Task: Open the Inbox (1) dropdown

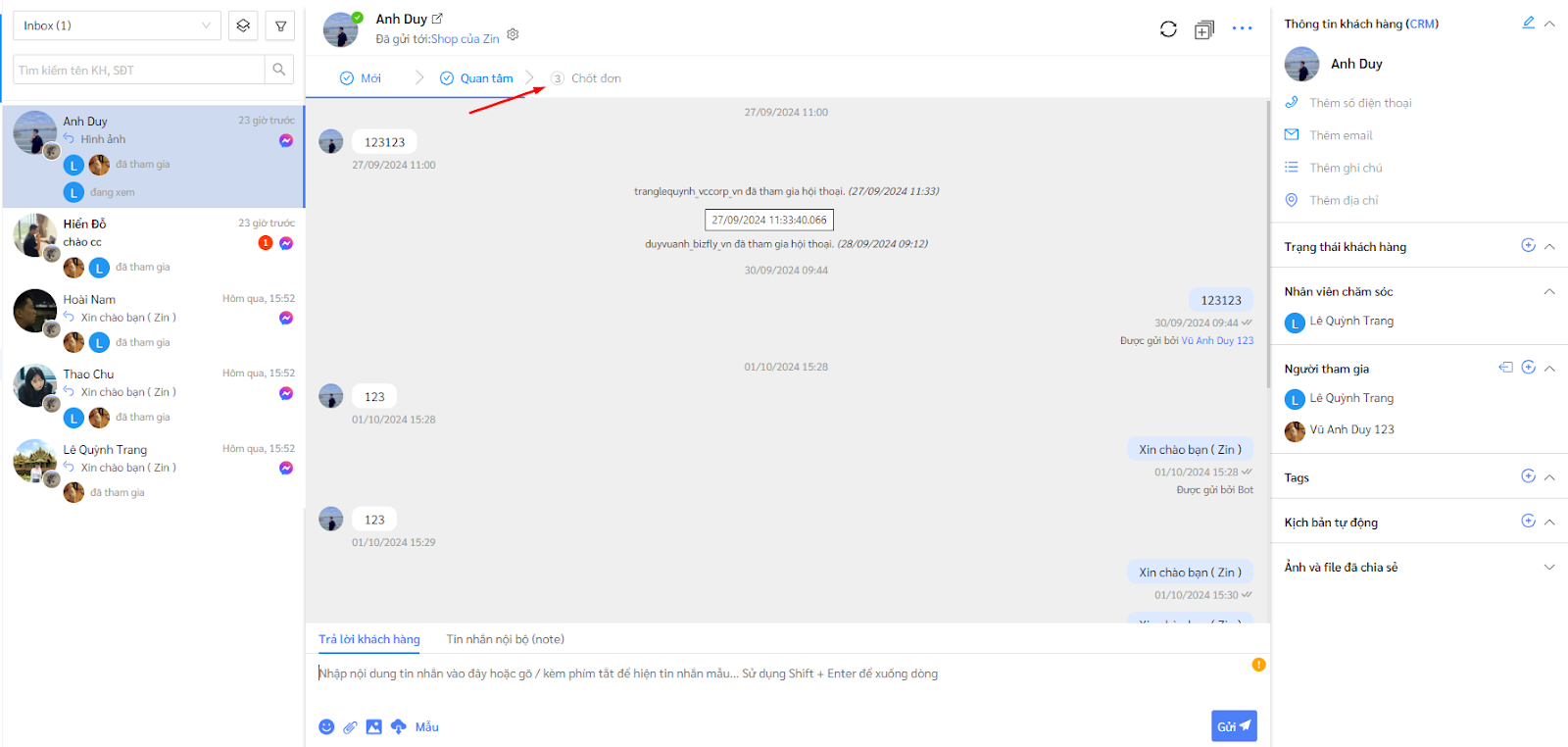Action: [x=116, y=25]
